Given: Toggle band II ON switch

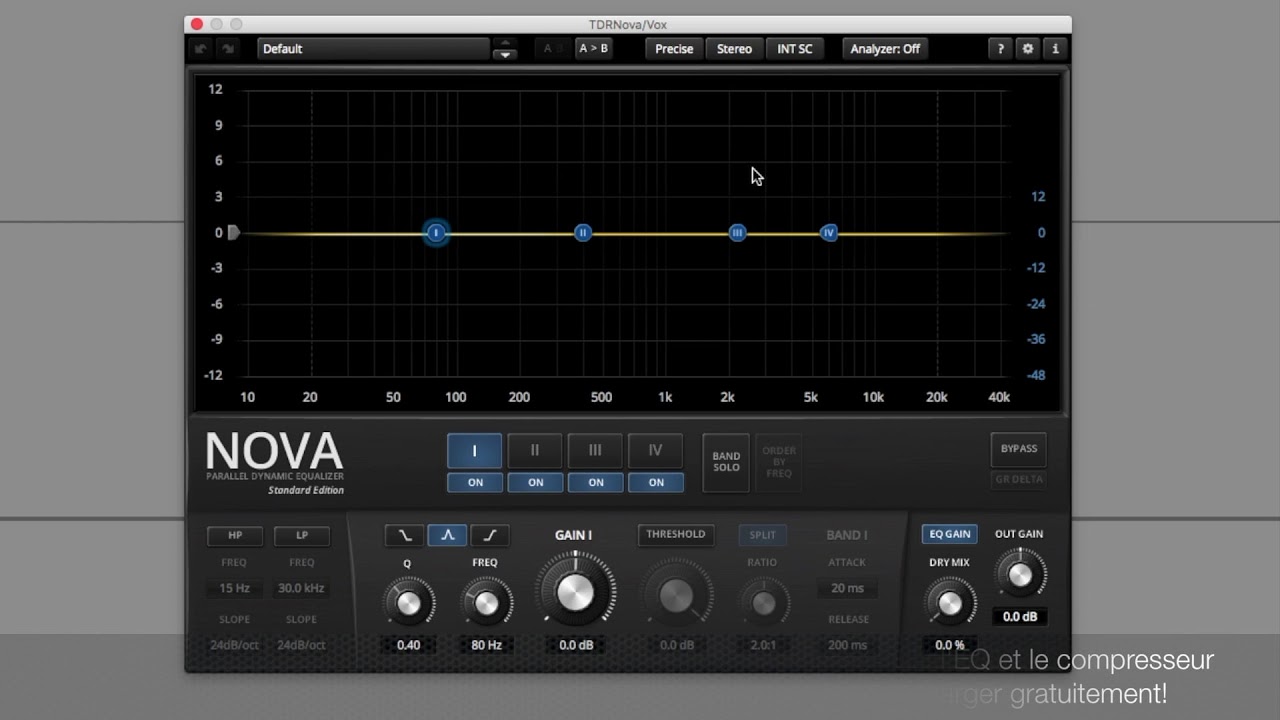Looking at the screenshot, I should (535, 482).
